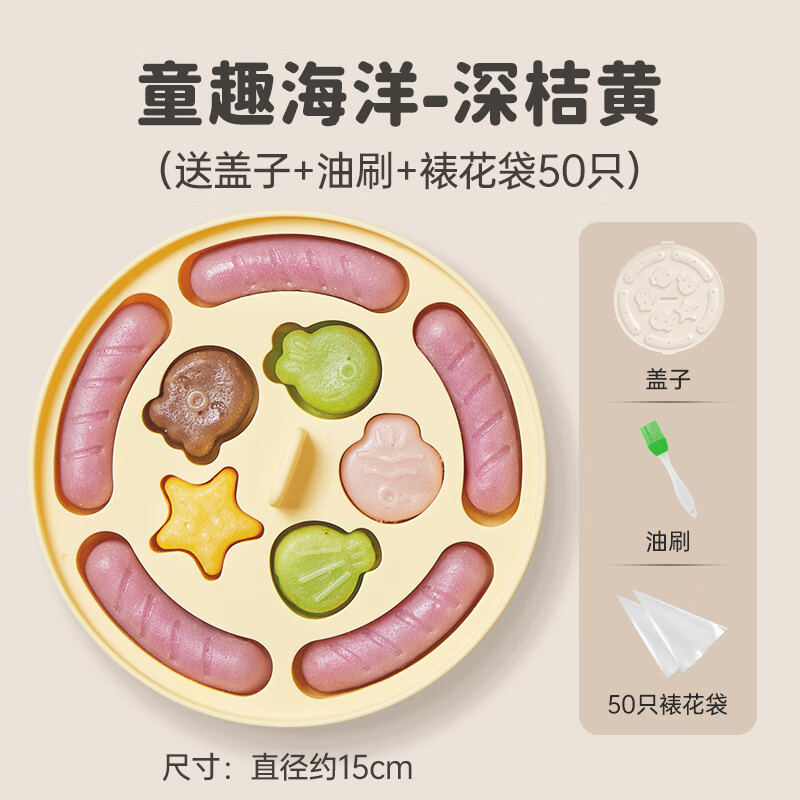Click the piping bags picture
This screenshot has width=800, height=800.
[672, 634]
